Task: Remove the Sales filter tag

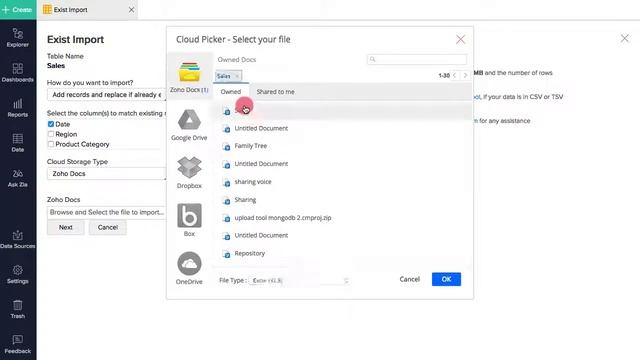Action: (237, 76)
